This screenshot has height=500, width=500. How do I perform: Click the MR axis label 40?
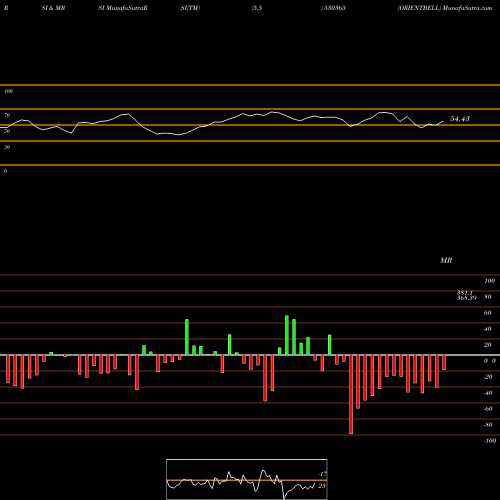click(488, 329)
